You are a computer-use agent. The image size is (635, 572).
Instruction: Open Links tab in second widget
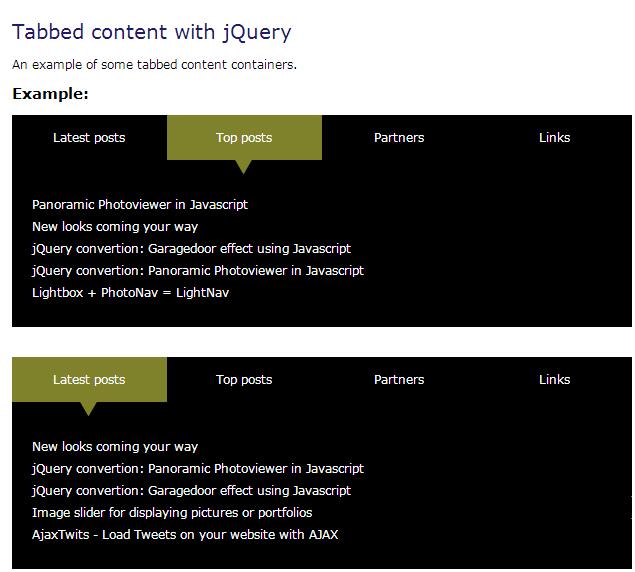pyautogui.click(x=554, y=380)
